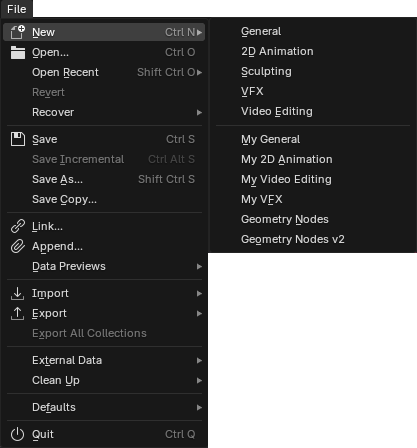Expand the External Data submenu arrow
417x448 pixels.
(199, 360)
